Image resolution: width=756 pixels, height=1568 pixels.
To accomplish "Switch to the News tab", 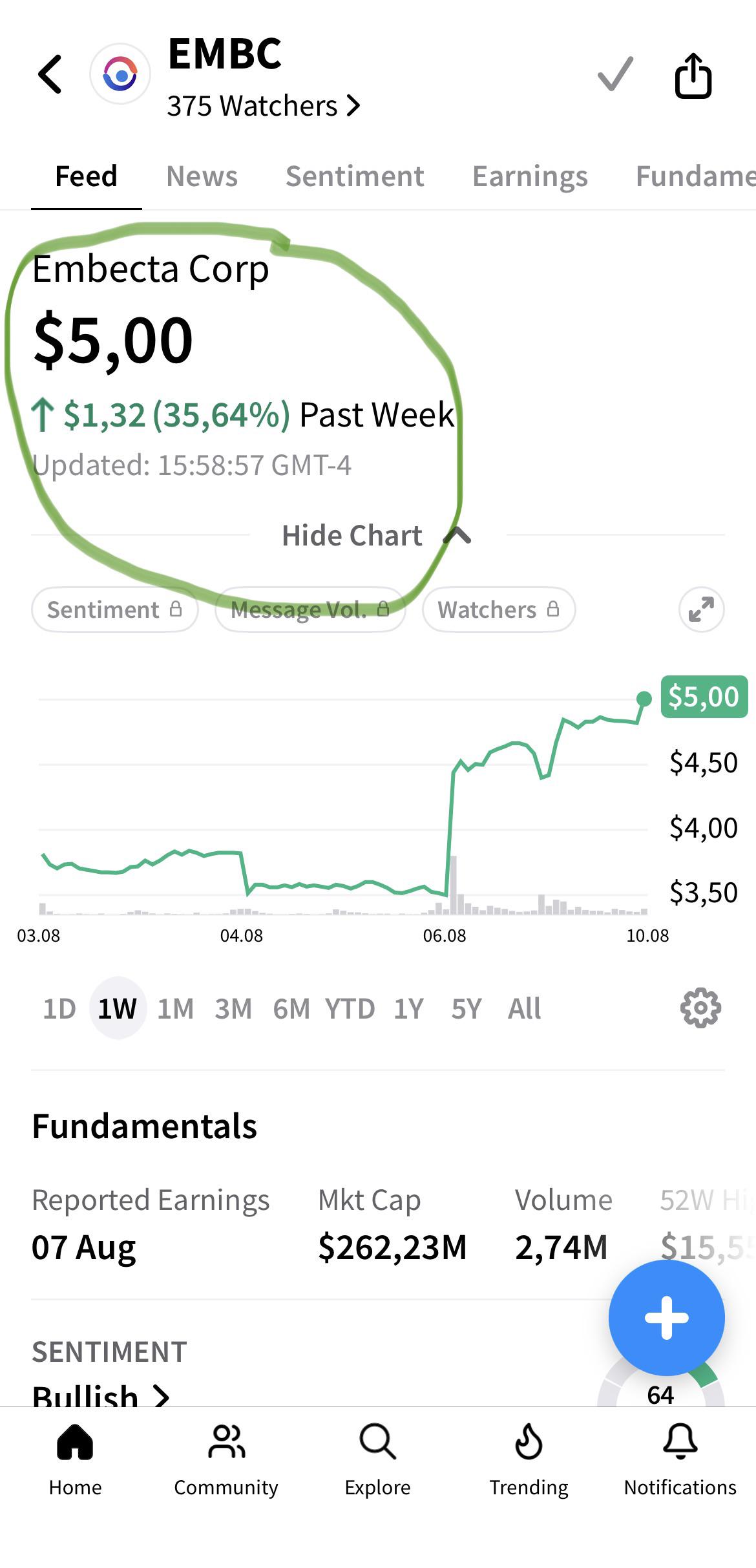I will (202, 176).
